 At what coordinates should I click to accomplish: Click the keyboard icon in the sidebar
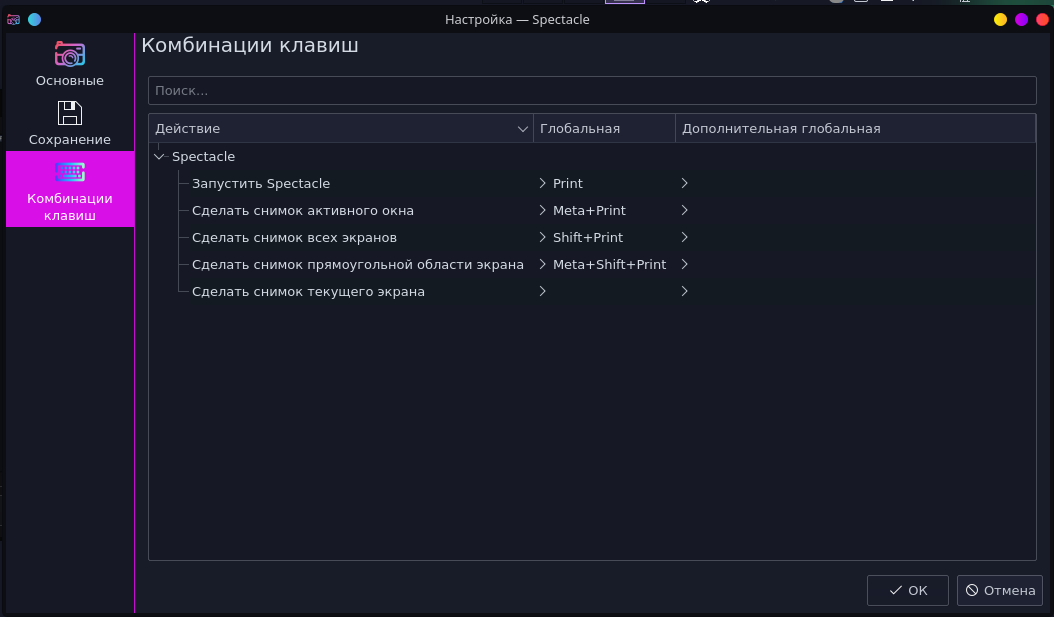coord(70,172)
